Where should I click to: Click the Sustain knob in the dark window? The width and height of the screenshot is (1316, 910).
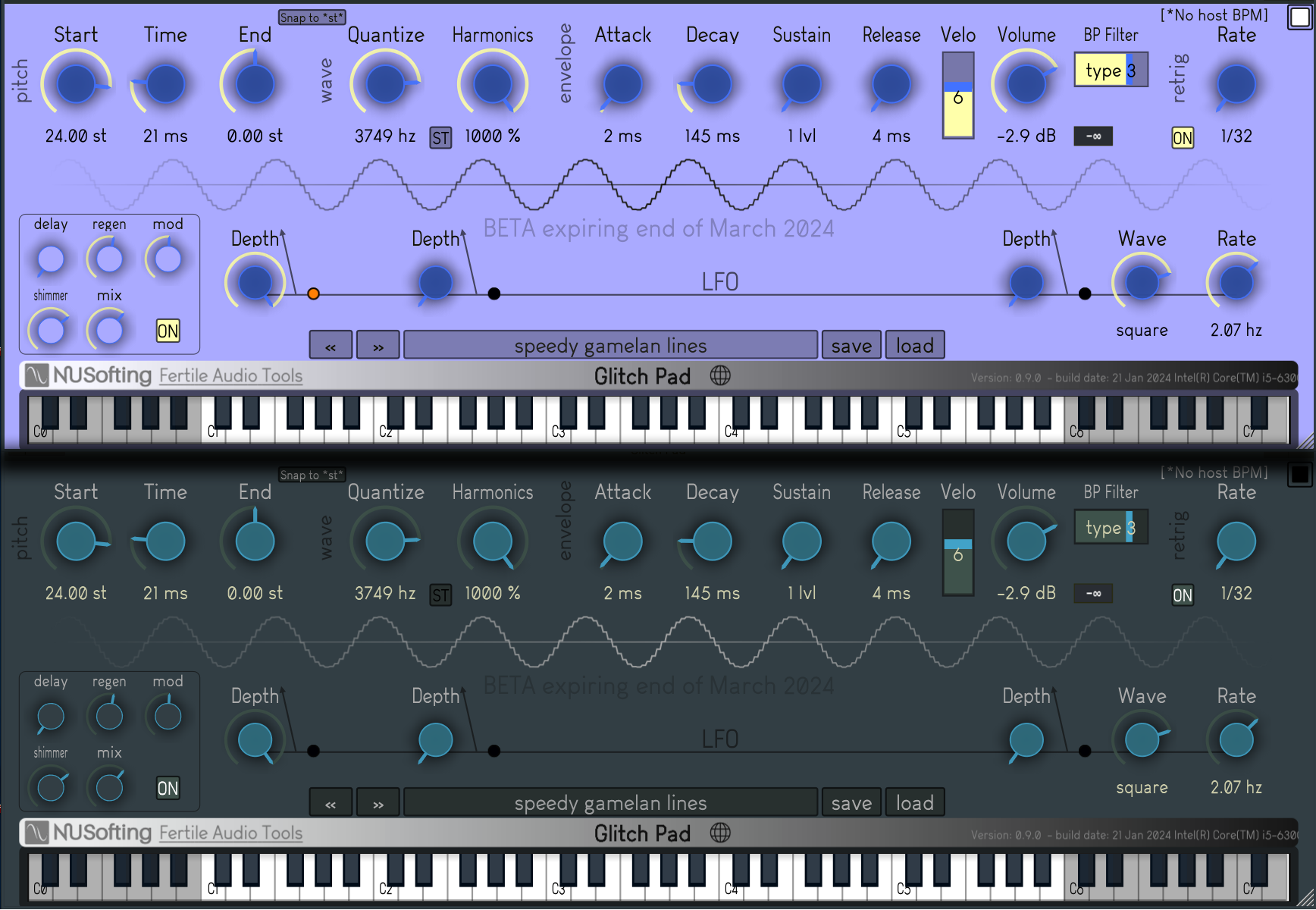tap(801, 541)
